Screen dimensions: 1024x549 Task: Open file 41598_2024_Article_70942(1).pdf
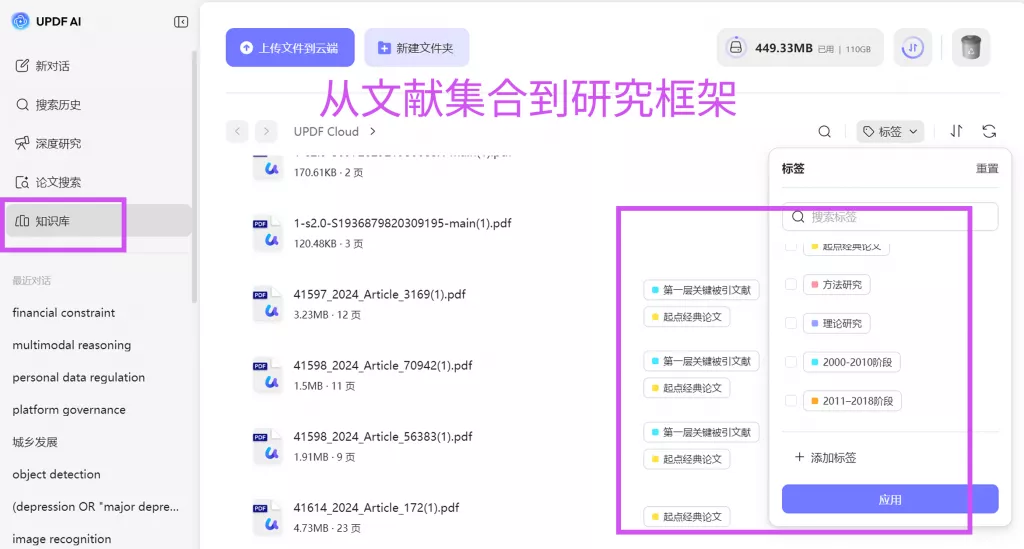tap(383, 366)
